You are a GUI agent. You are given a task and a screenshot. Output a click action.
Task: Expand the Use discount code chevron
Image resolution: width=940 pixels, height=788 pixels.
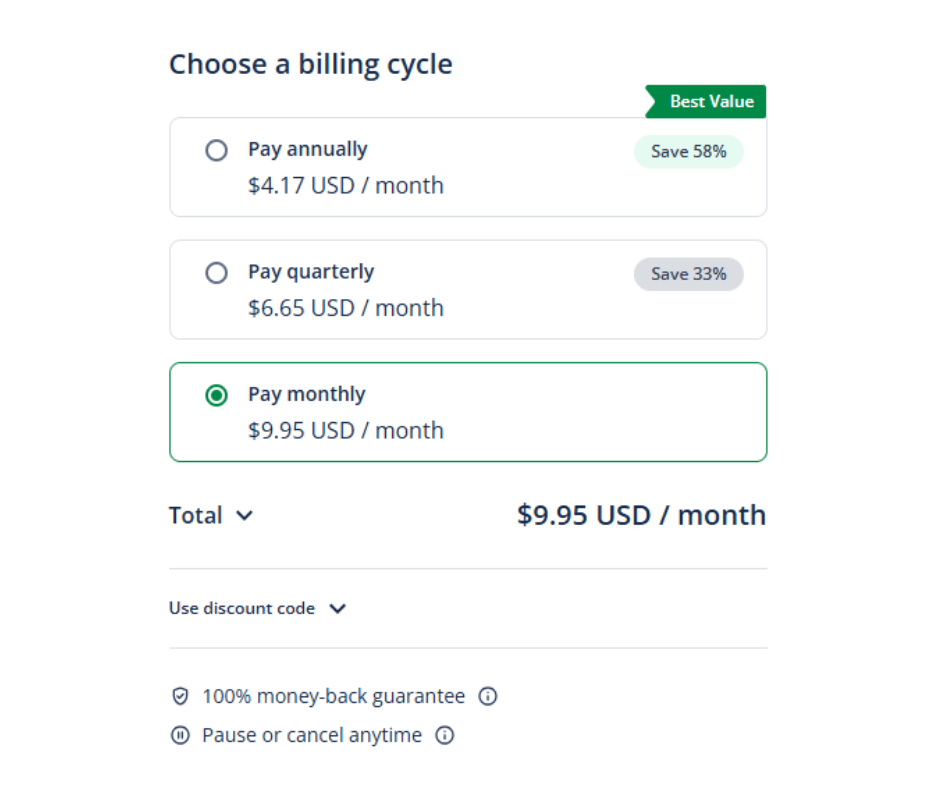[338, 608]
